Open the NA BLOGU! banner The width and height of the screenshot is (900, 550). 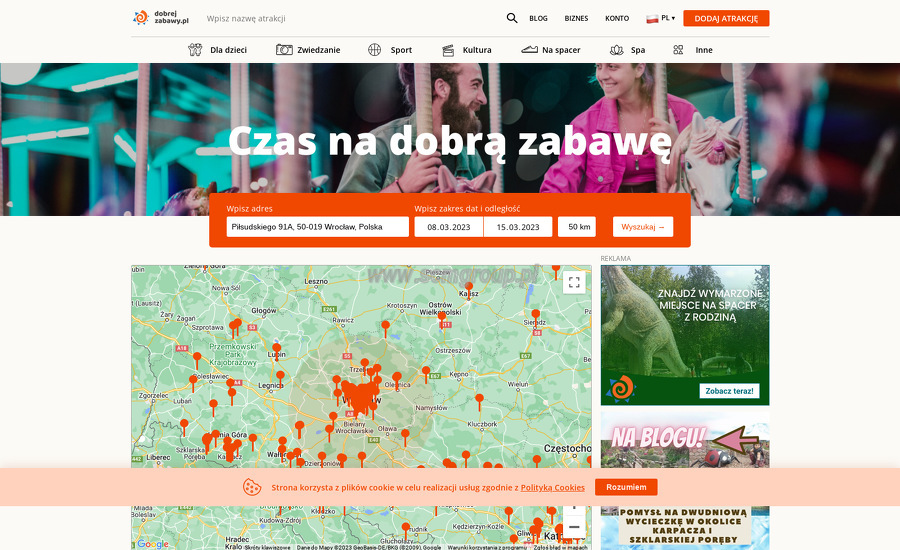[x=685, y=440]
